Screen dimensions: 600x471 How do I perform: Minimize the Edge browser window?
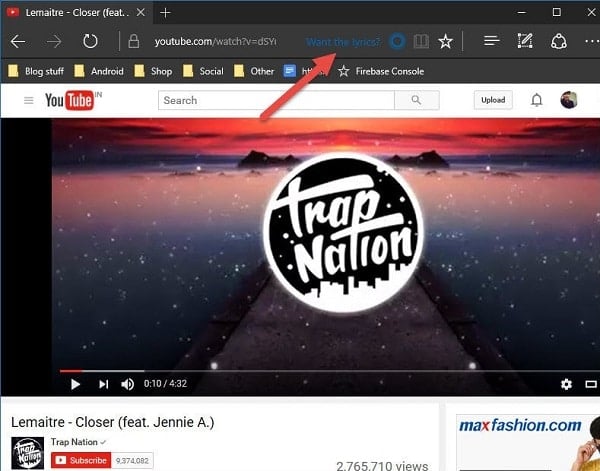522,12
